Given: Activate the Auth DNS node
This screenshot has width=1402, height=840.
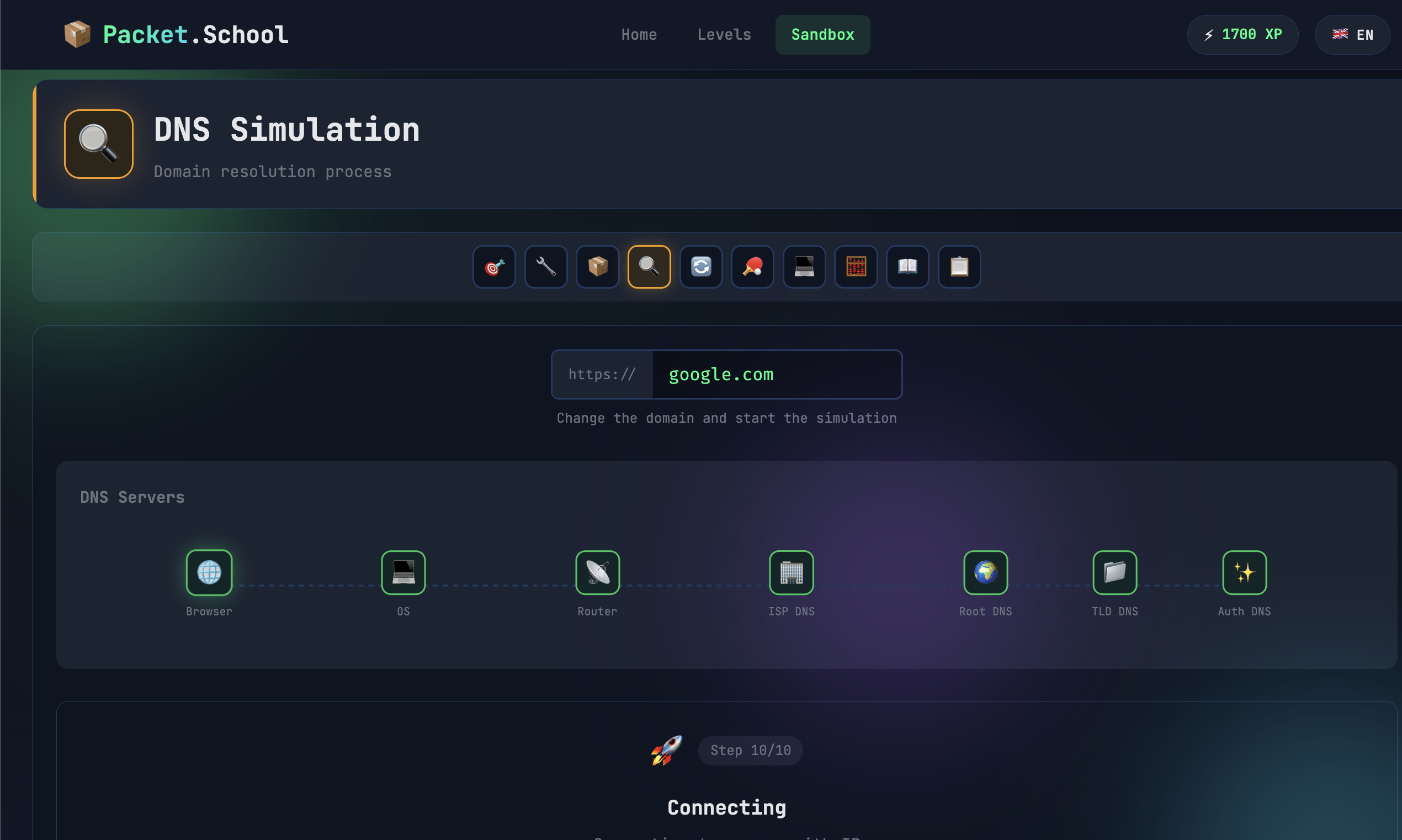Looking at the screenshot, I should point(1244,572).
